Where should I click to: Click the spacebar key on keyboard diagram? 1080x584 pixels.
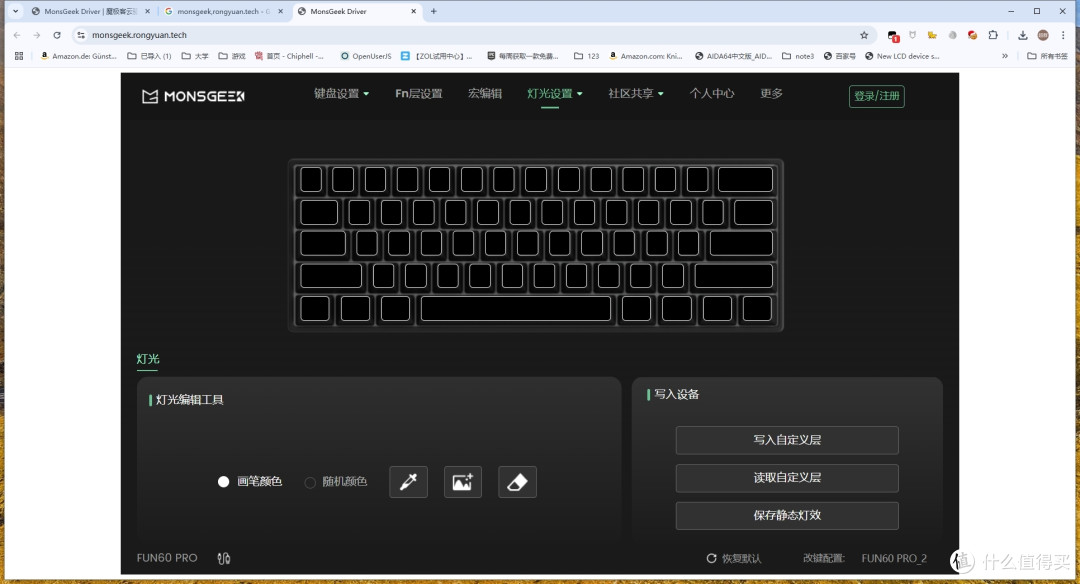[516, 309]
